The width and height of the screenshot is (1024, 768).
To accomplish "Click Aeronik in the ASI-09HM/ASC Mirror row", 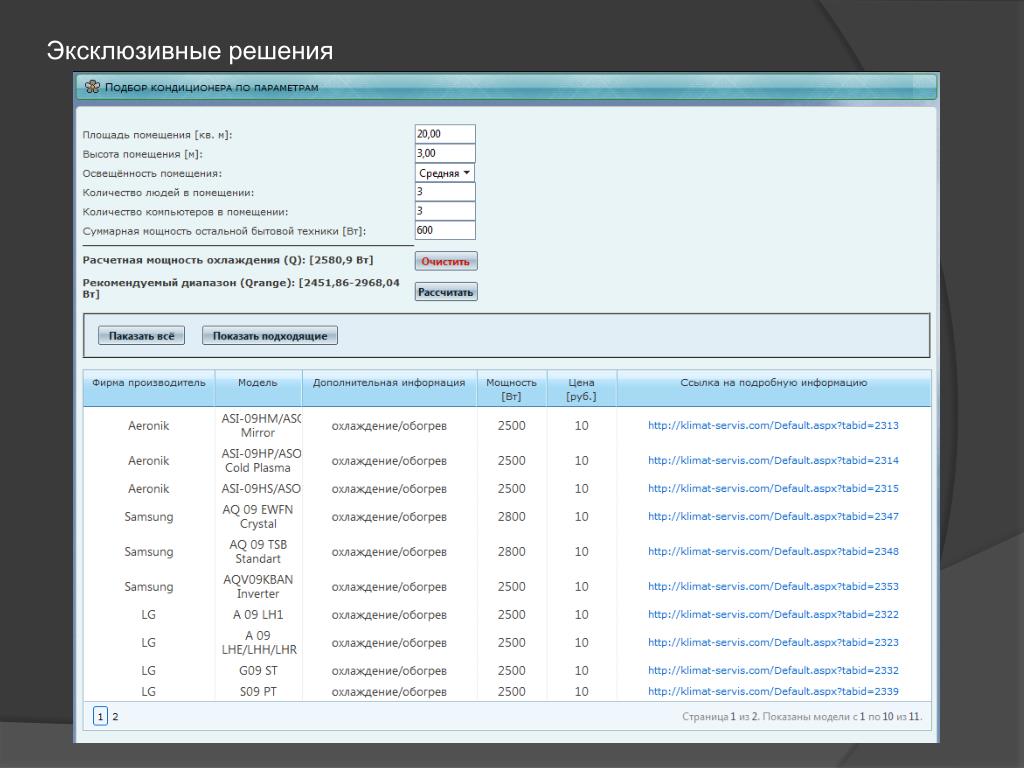I will pos(149,426).
